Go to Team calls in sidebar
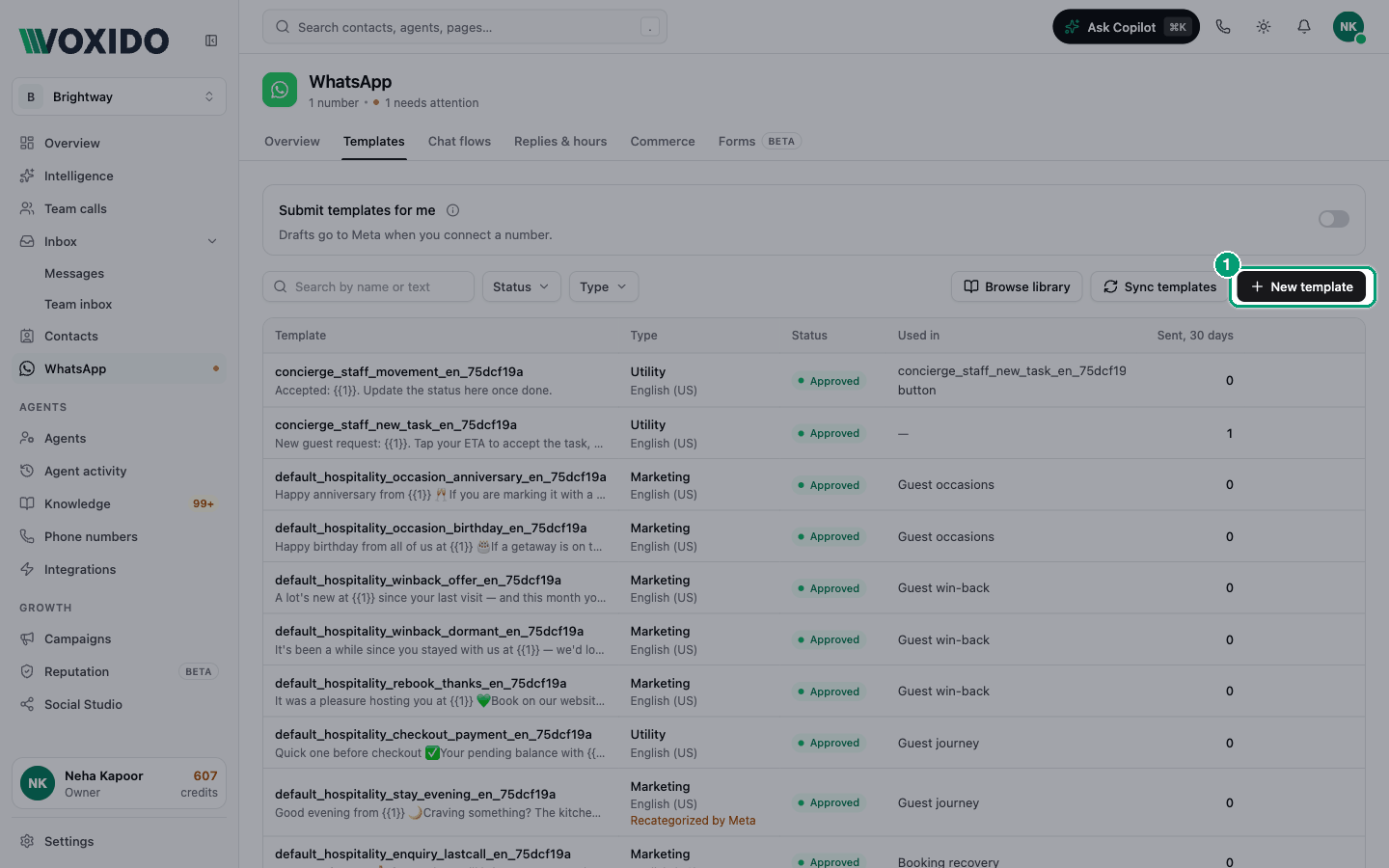 (120, 208)
